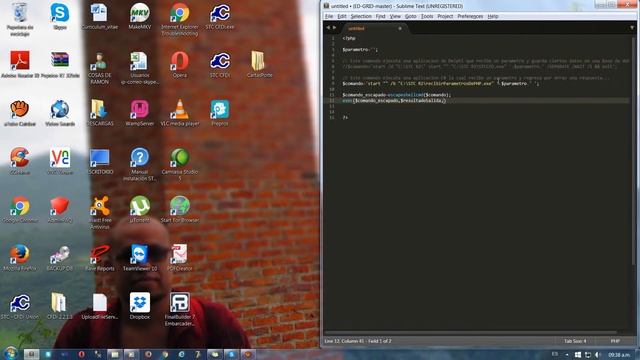Change PHP syntax selector in status bar

pyautogui.click(x=615, y=341)
